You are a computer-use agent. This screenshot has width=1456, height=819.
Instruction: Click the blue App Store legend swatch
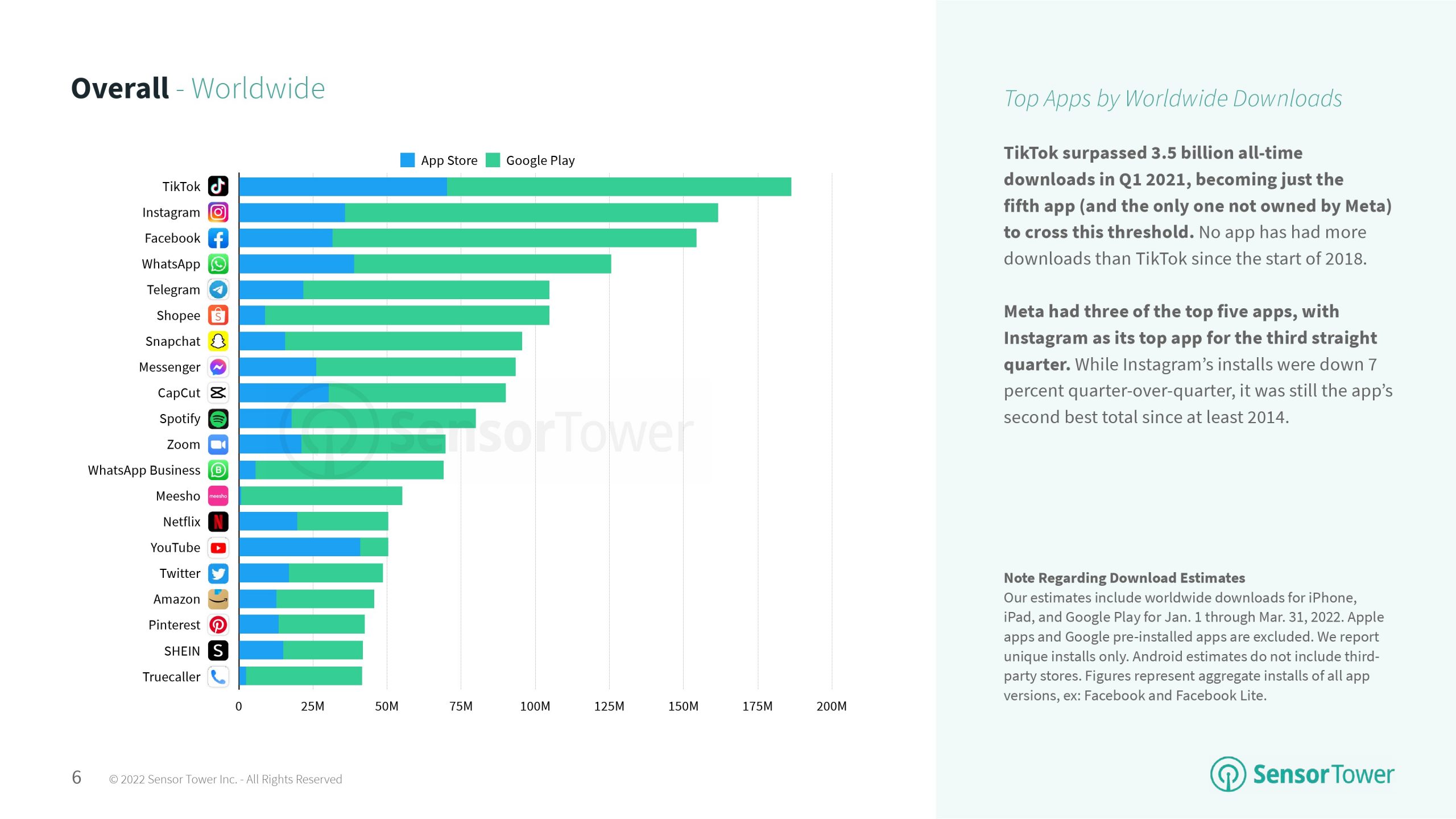click(407, 160)
